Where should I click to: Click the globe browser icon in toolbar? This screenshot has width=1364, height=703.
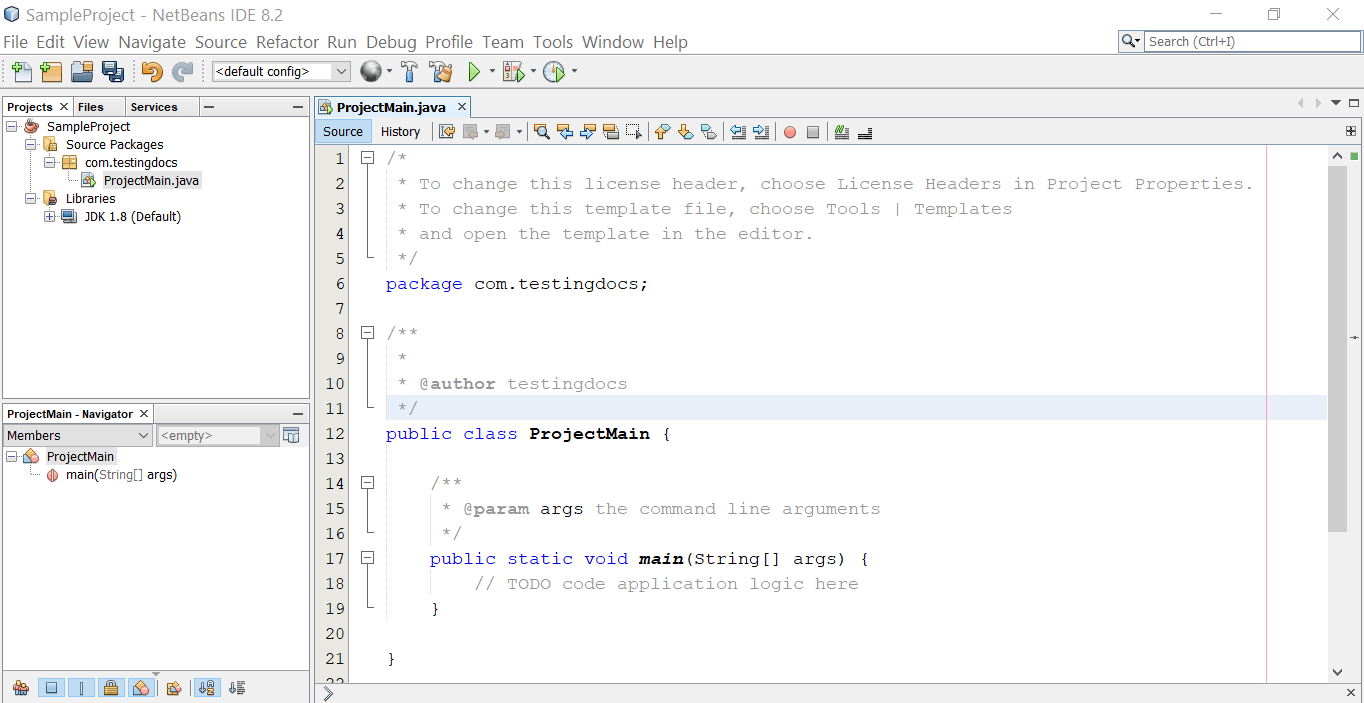[x=371, y=71]
